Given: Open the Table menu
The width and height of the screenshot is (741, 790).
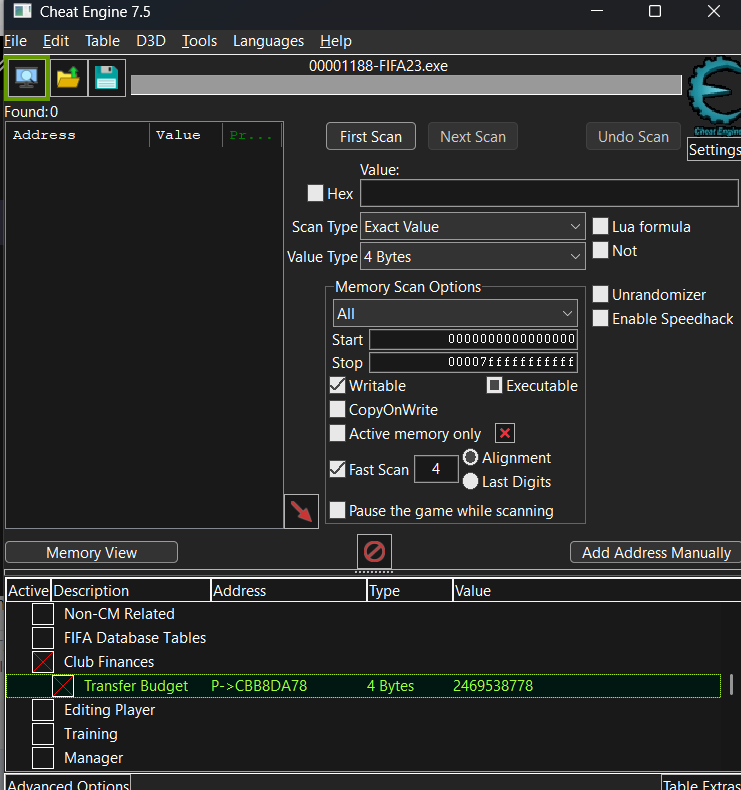Looking at the screenshot, I should pyautogui.click(x=102, y=41).
